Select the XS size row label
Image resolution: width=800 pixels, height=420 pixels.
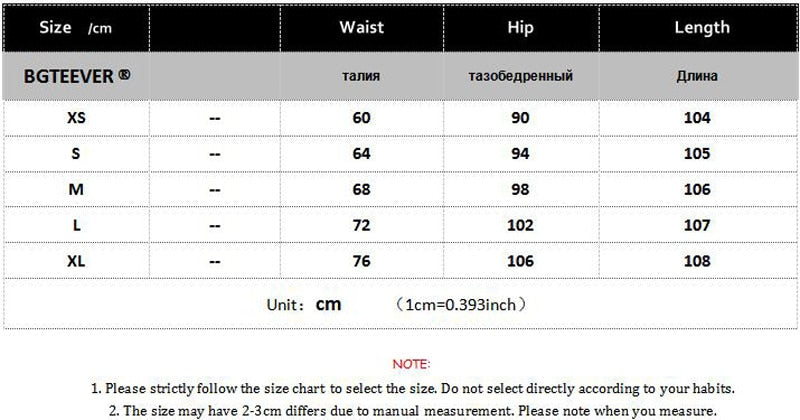coord(76,118)
